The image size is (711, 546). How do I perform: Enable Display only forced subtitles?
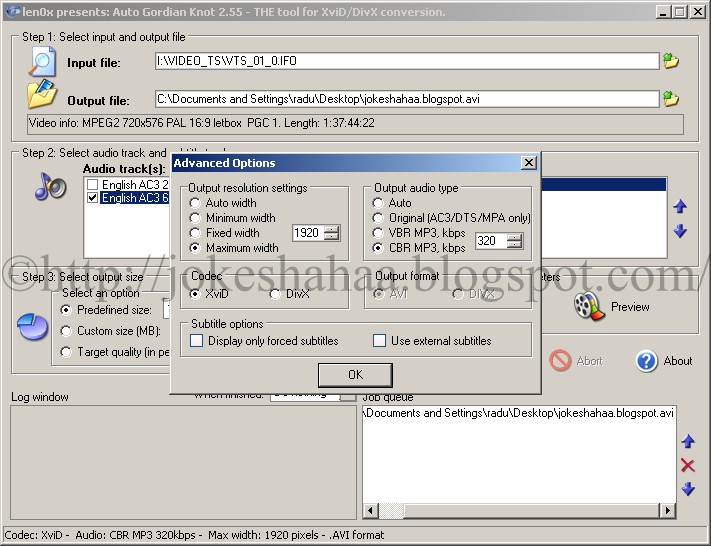coord(196,341)
